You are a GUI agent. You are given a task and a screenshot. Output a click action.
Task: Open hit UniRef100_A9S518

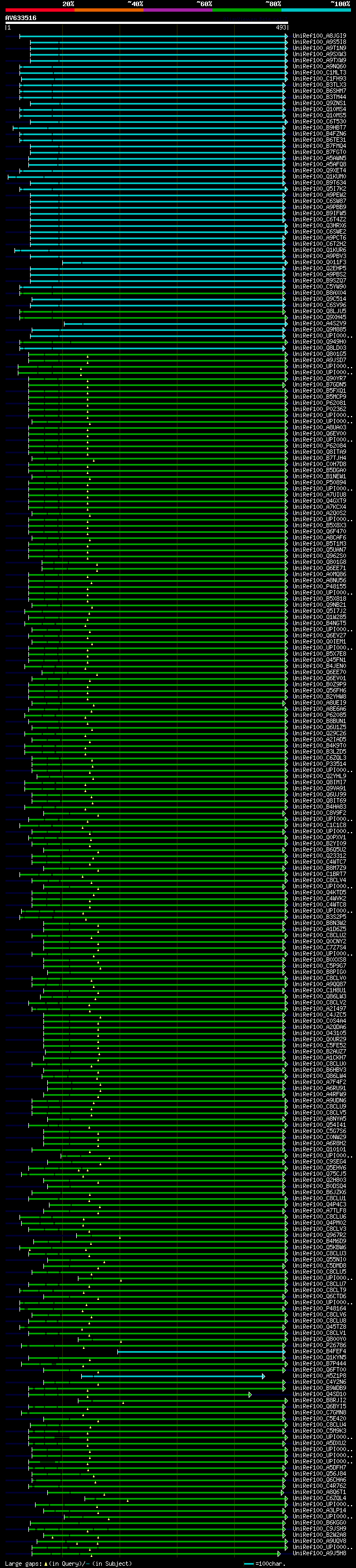(319, 42)
